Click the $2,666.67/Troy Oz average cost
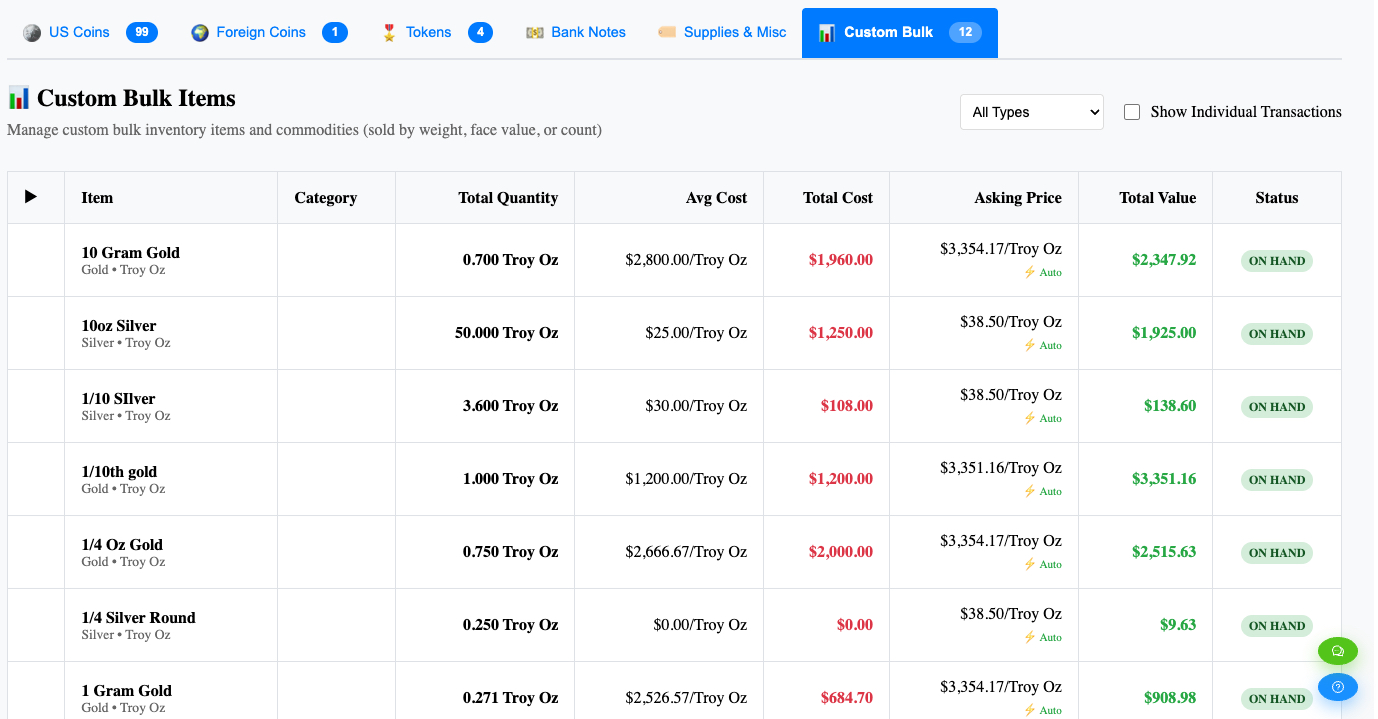This screenshot has height=719, width=1378. (686, 552)
